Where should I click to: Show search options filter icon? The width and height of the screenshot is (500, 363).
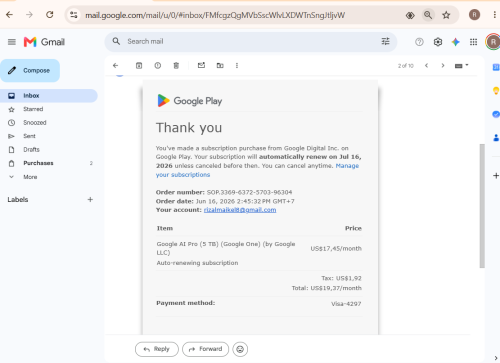tap(385, 41)
